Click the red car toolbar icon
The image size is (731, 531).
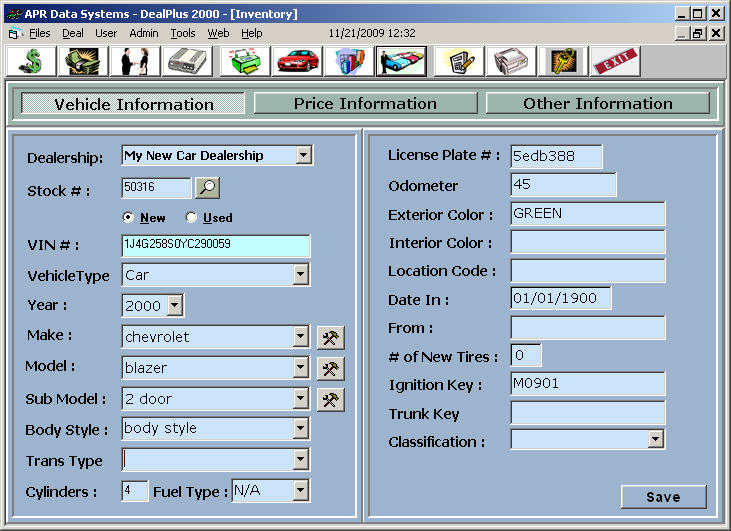point(297,61)
